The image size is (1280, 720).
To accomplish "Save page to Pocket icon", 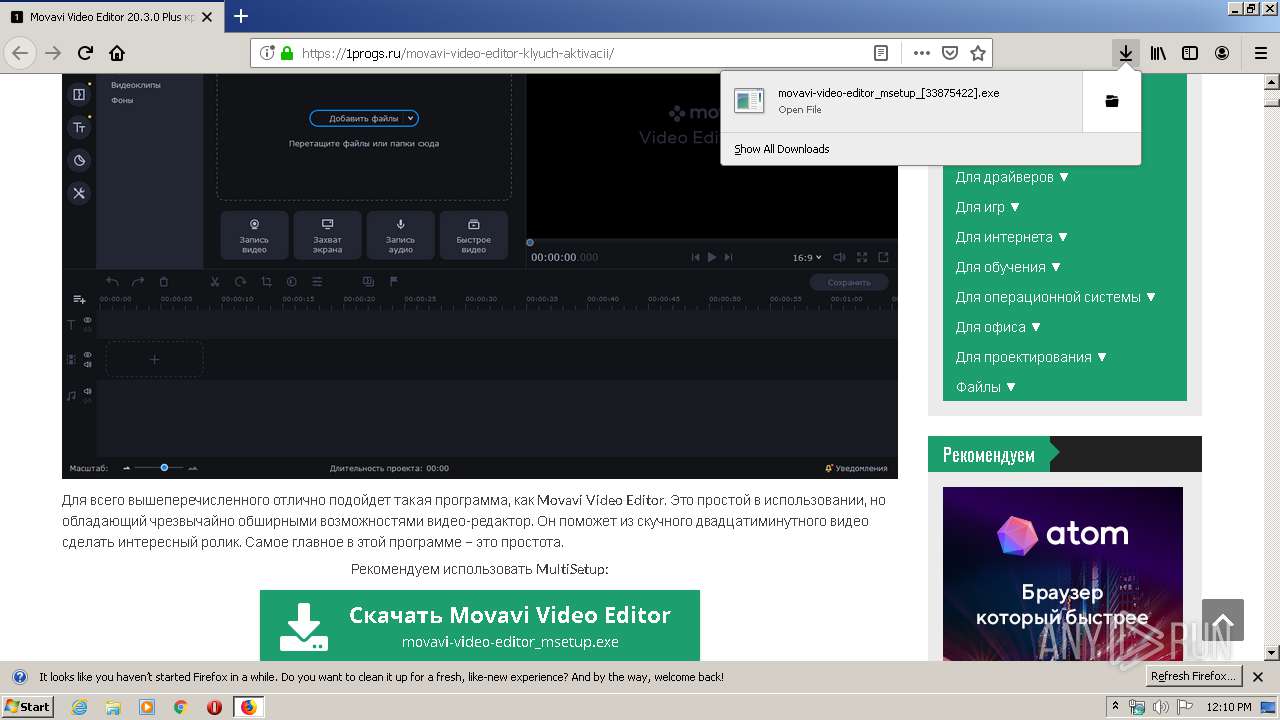I will (950, 53).
